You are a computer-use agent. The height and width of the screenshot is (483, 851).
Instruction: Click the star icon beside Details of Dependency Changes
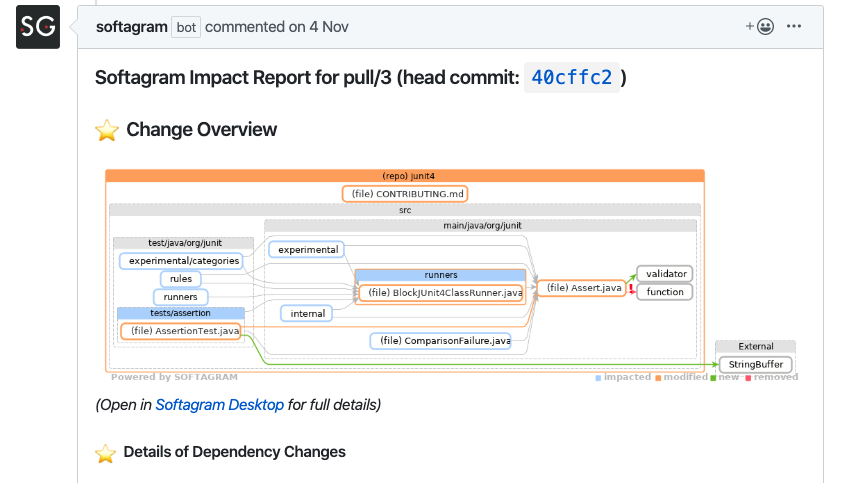click(105, 453)
